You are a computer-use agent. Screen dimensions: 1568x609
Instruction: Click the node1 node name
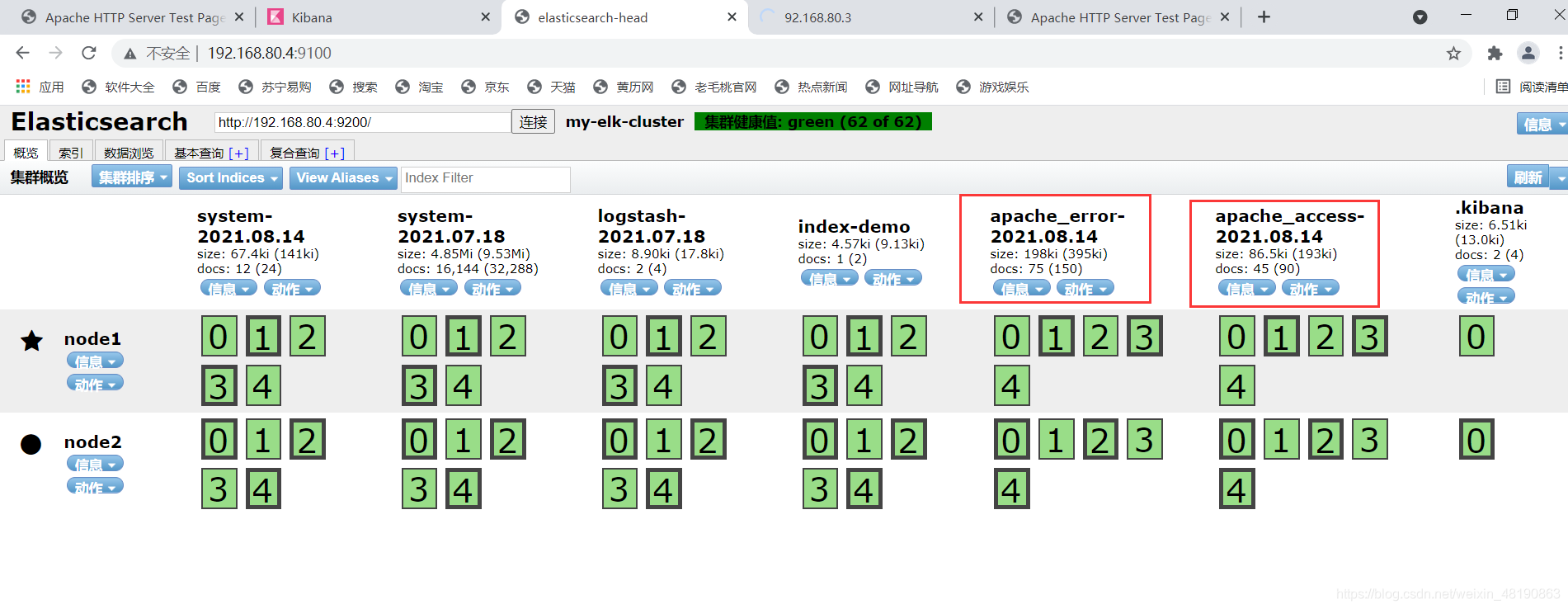93,338
